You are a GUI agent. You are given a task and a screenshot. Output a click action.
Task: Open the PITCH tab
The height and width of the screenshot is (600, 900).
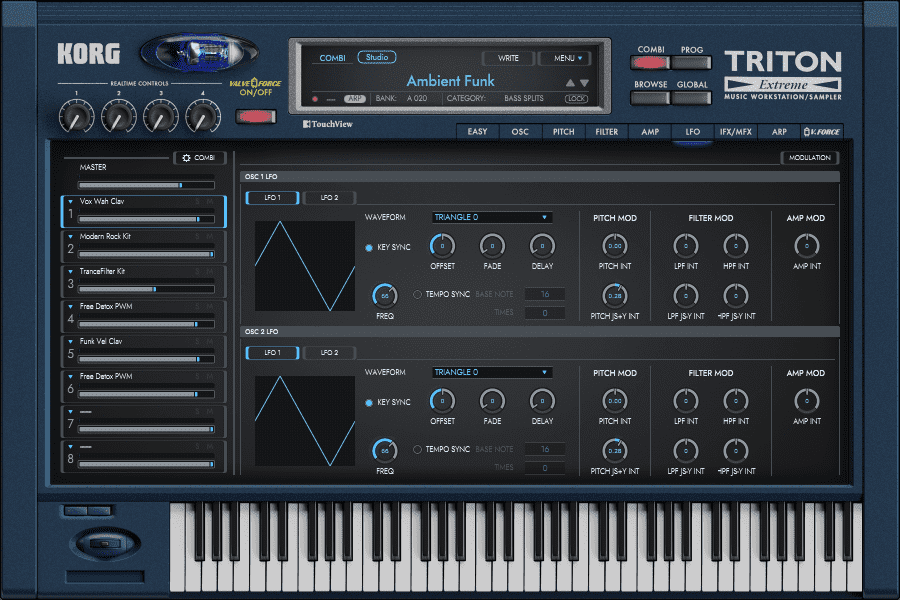point(564,132)
